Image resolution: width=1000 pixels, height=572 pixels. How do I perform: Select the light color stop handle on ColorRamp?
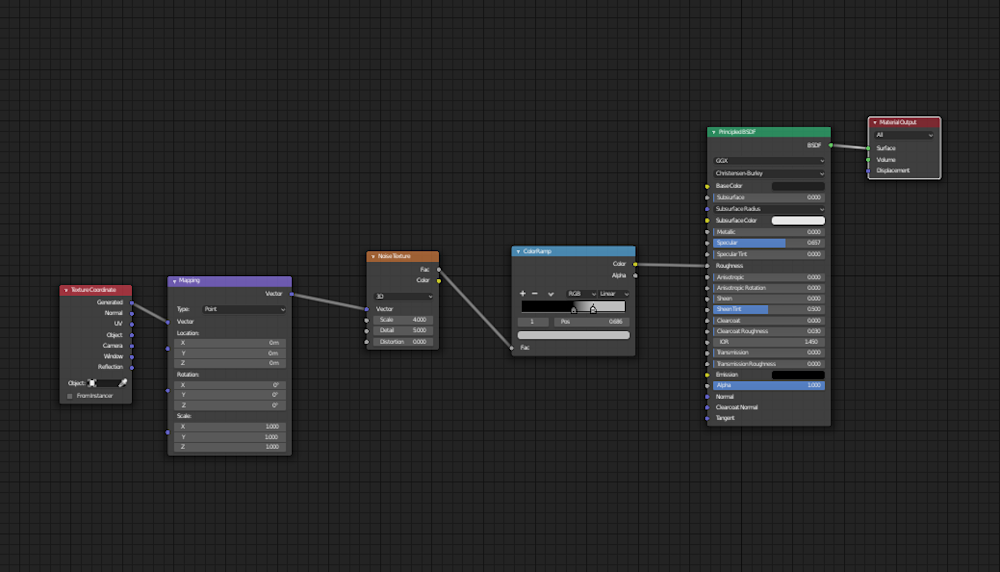[593, 309]
